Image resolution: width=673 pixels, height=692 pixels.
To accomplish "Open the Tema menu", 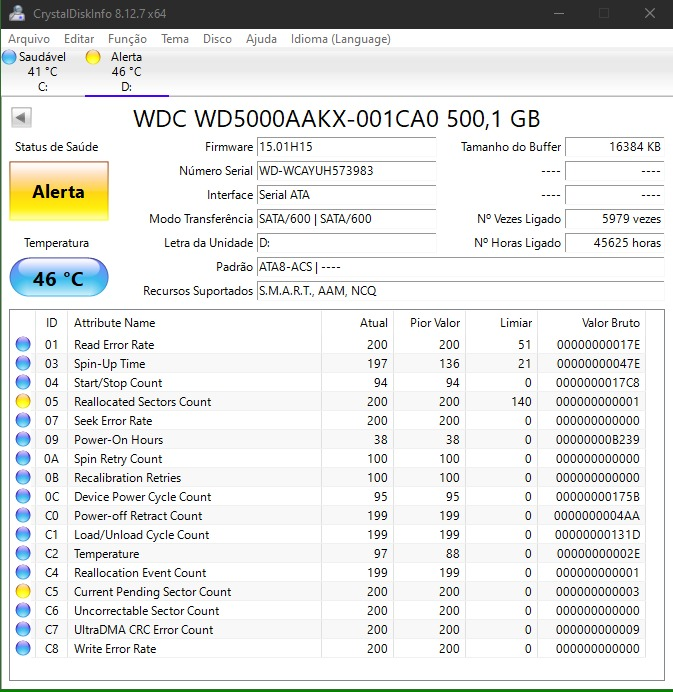I will pyautogui.click(x=175, y=39).
